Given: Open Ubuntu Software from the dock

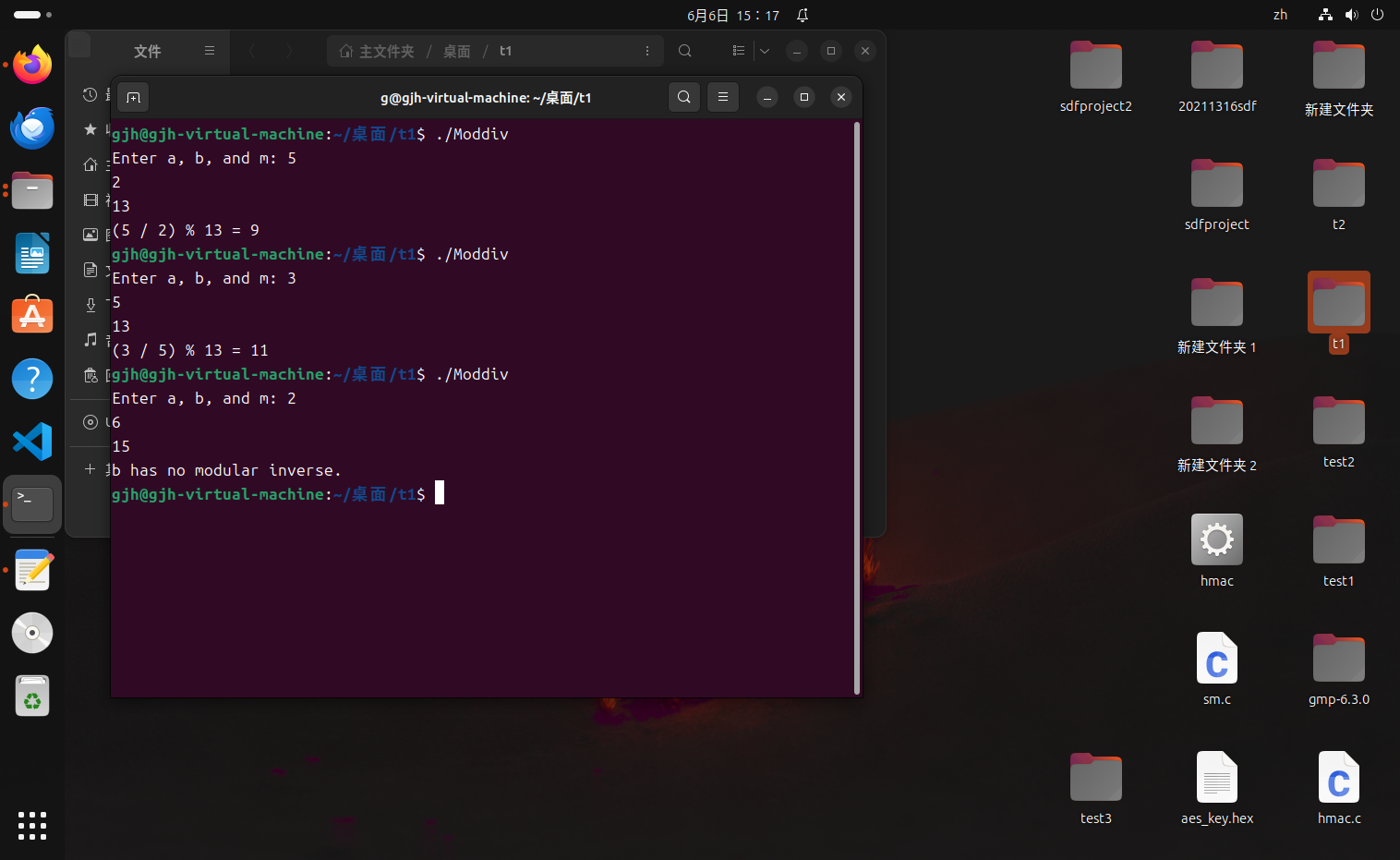Looking at the screenshot, I should pyautogui.click(x=32, y=316).
